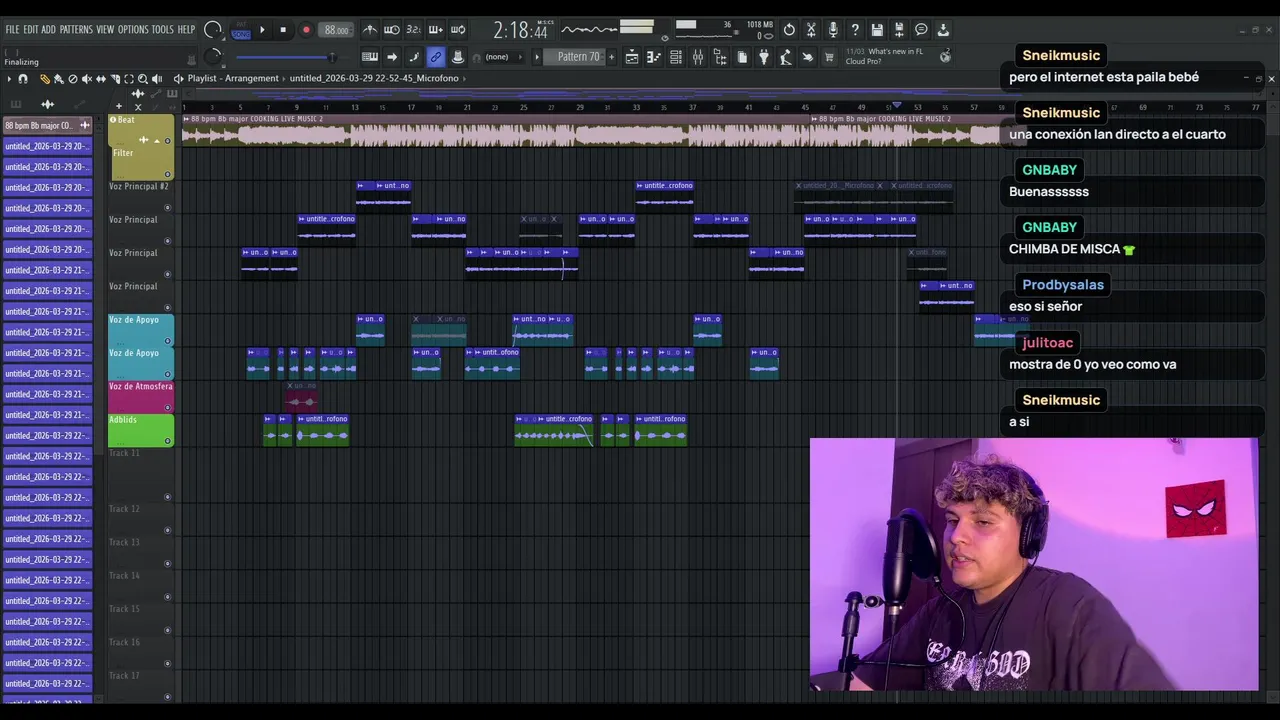
Task: Enable typing keyboard to piano icon
Action: (x=370, y=57)
